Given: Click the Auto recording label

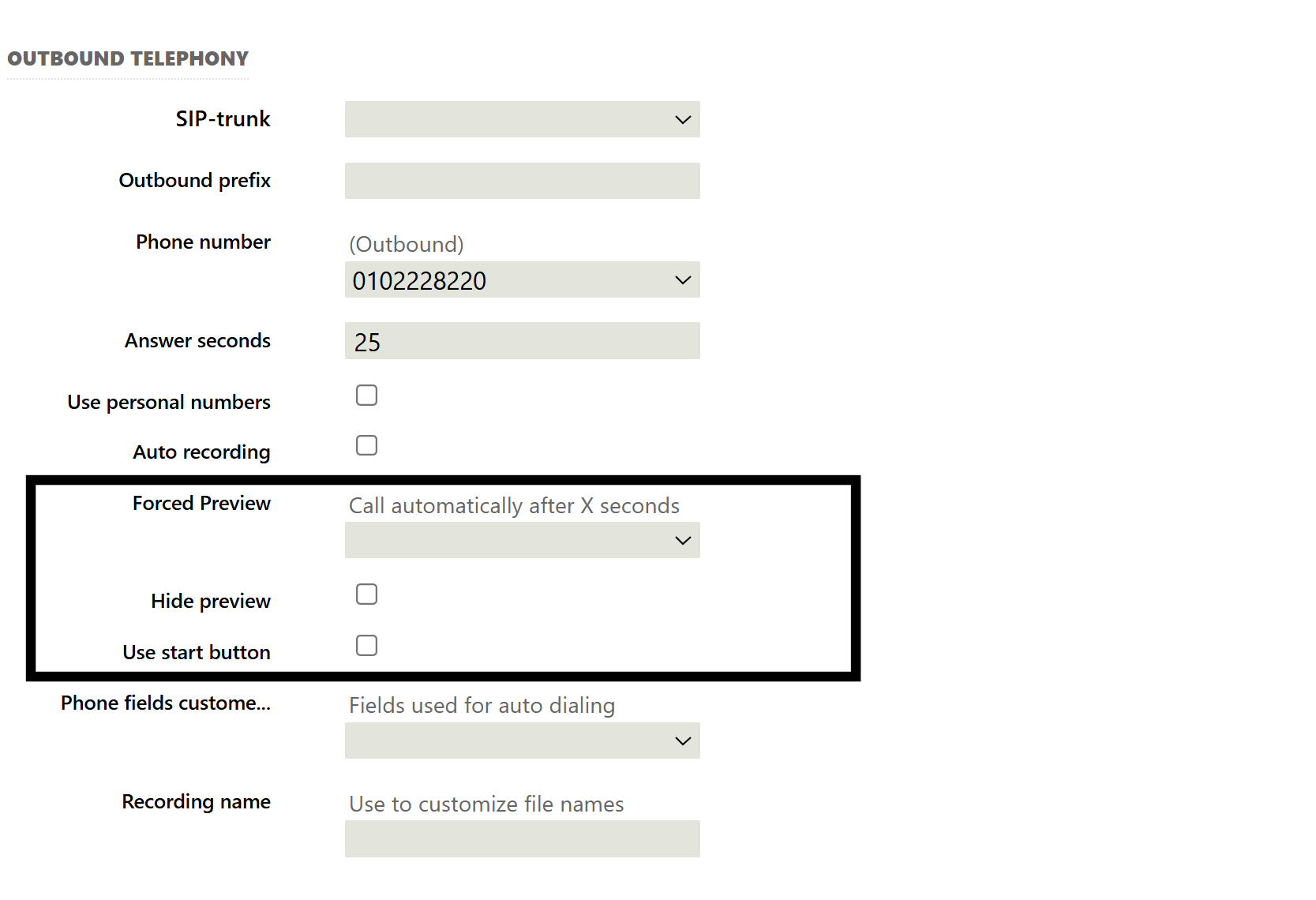Looking at the screenshot, I should [201, 452].
